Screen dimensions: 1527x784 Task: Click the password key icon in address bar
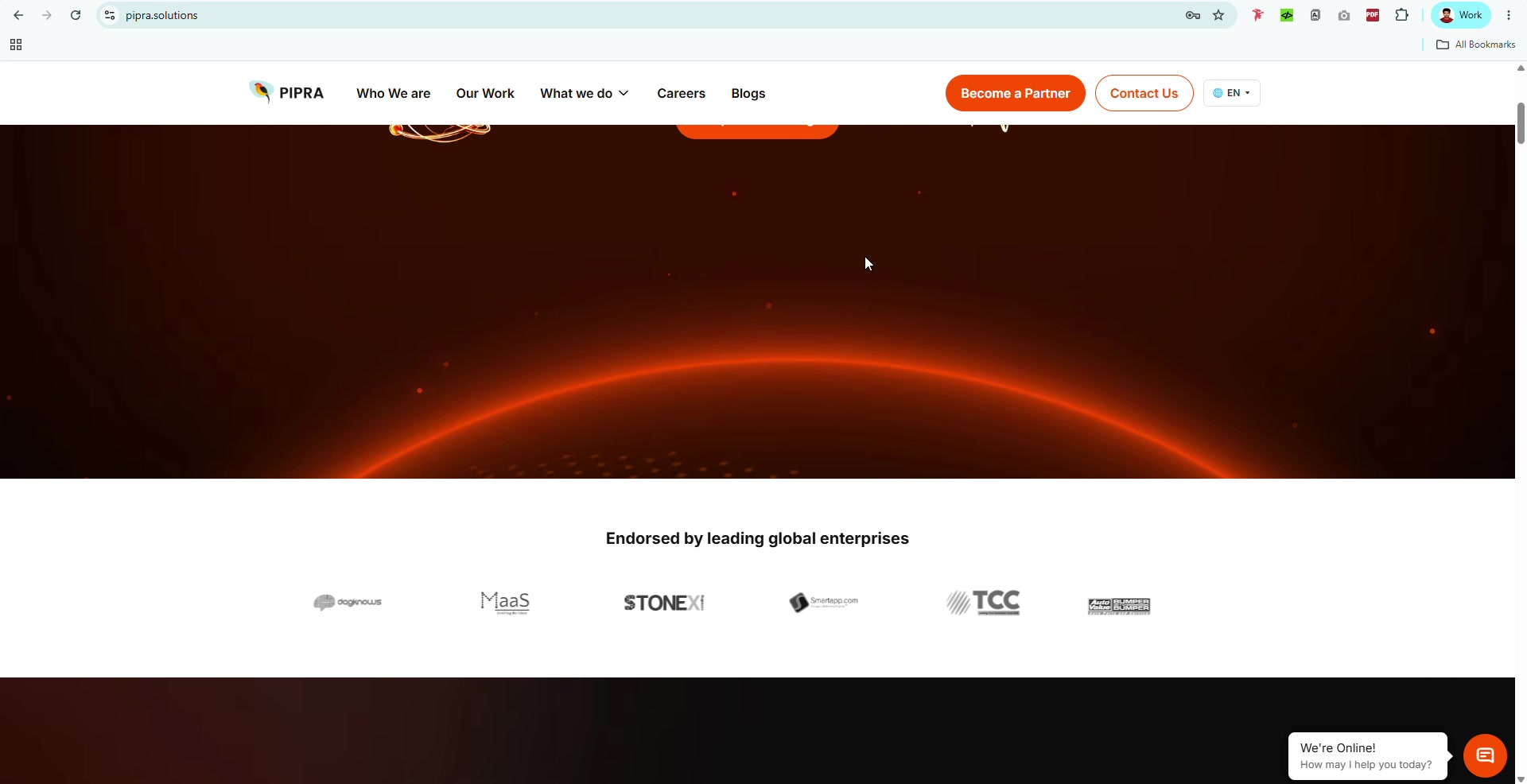pos(1192,15)
